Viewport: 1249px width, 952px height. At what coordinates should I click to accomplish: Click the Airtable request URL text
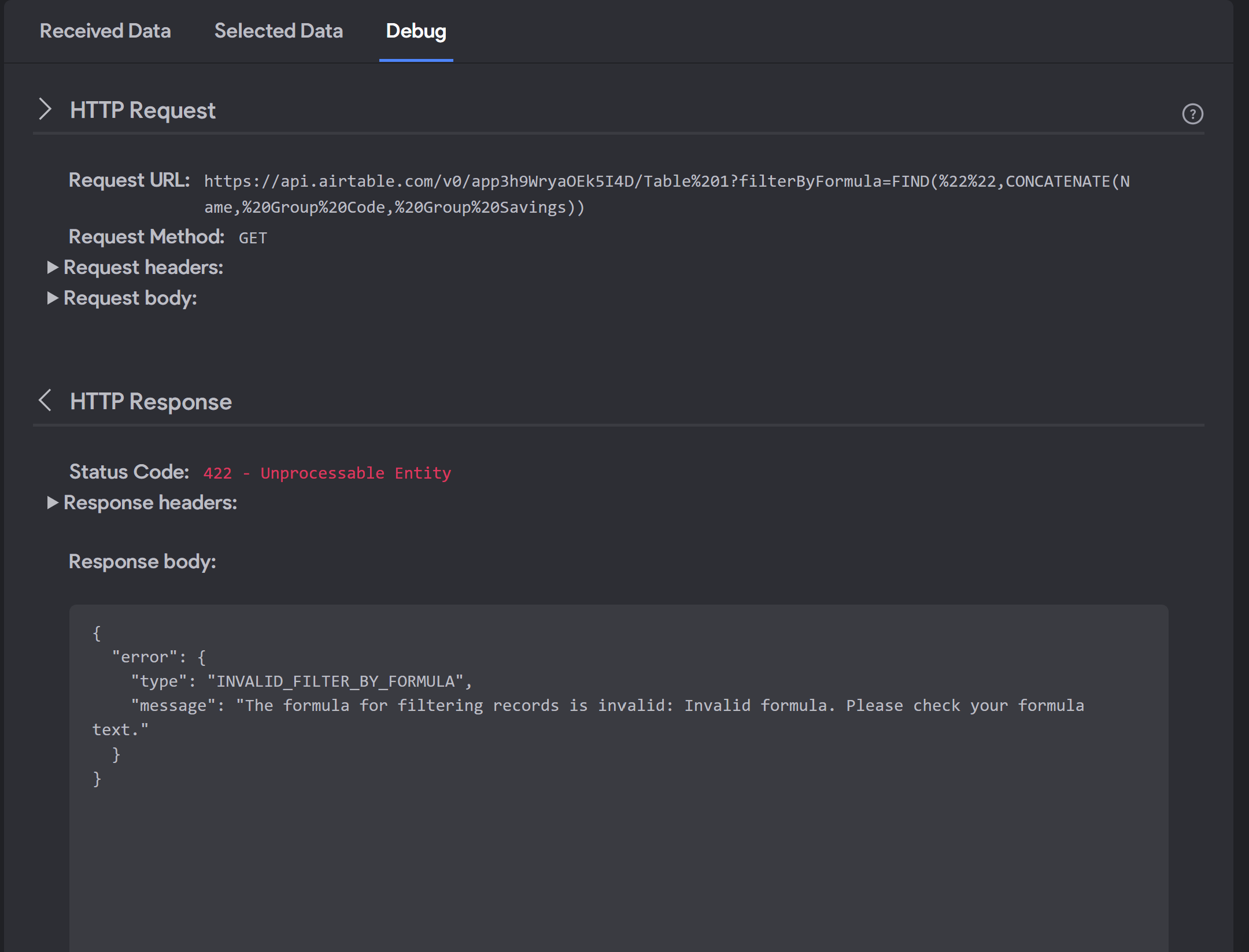667,194
